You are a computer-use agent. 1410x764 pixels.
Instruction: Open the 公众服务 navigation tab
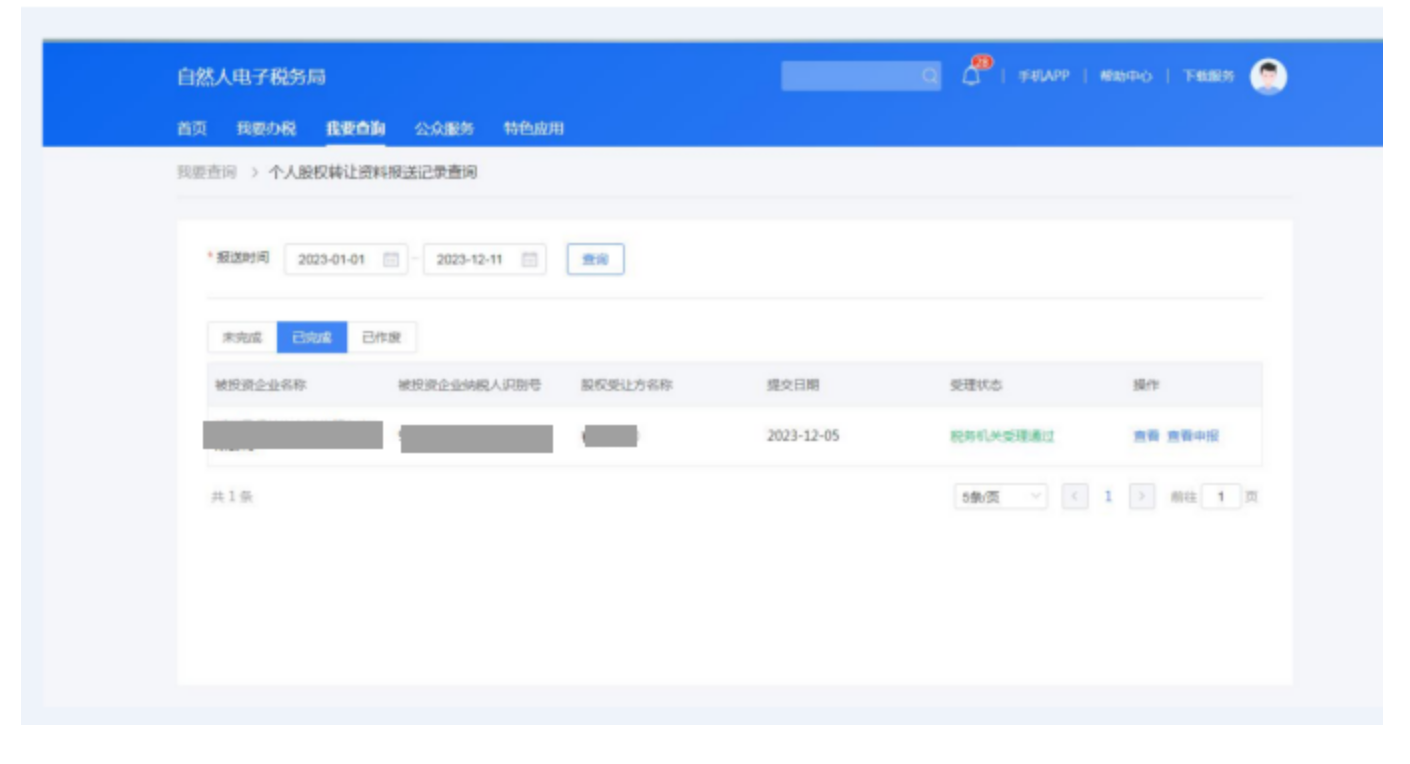click(444, 129)
